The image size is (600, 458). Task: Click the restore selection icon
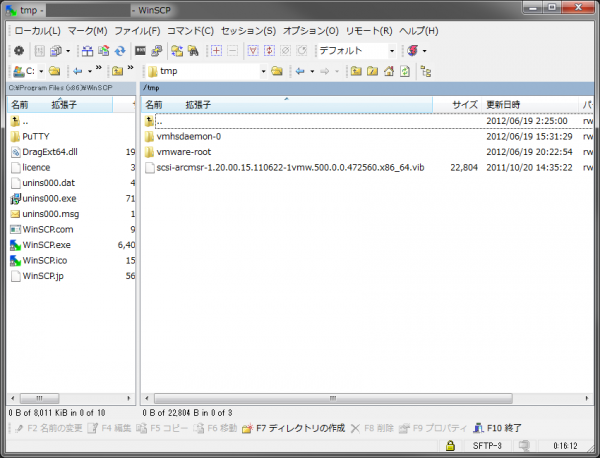tap(302, 51)
